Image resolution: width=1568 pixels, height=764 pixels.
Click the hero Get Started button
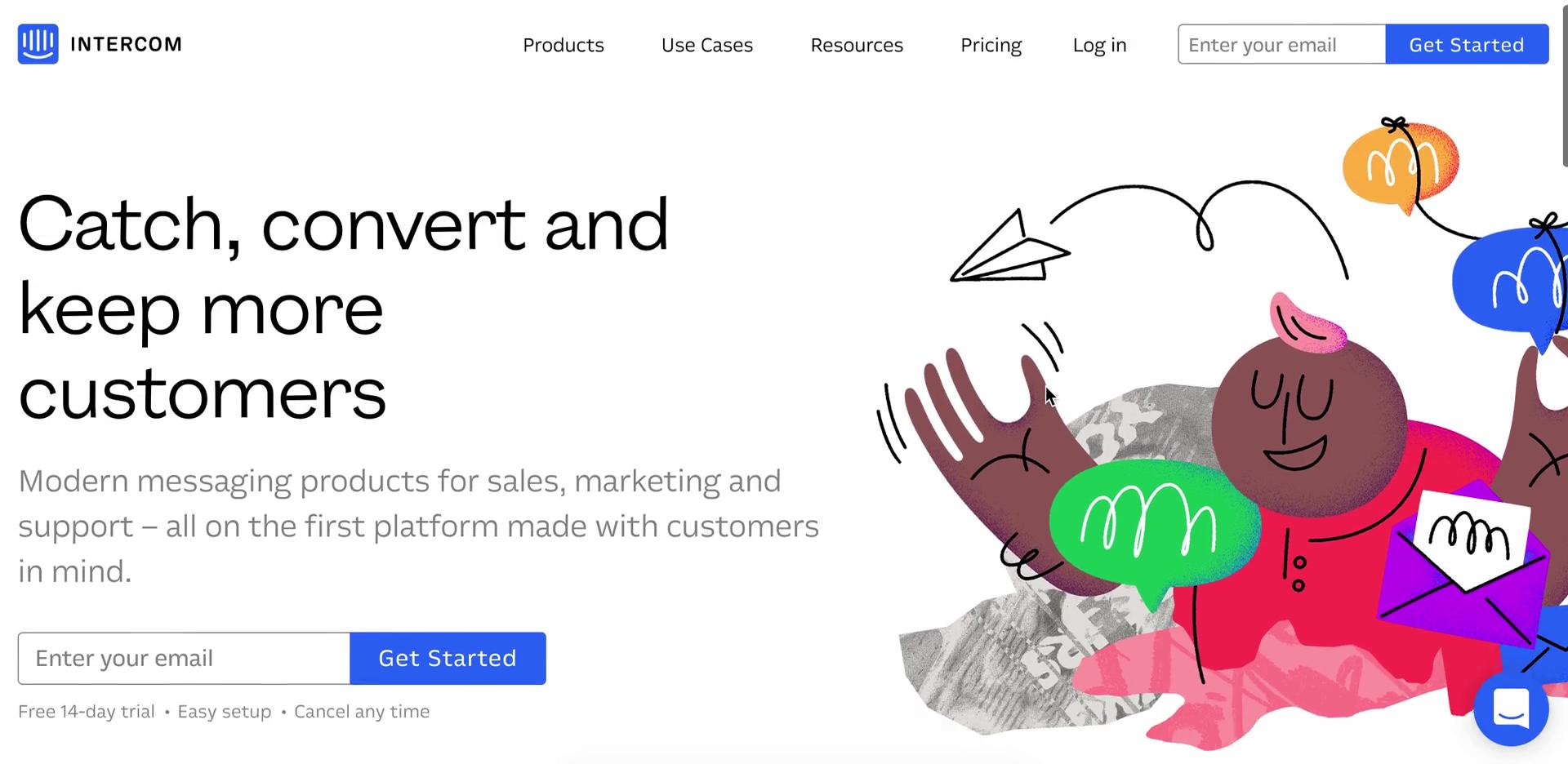[448, 658]
